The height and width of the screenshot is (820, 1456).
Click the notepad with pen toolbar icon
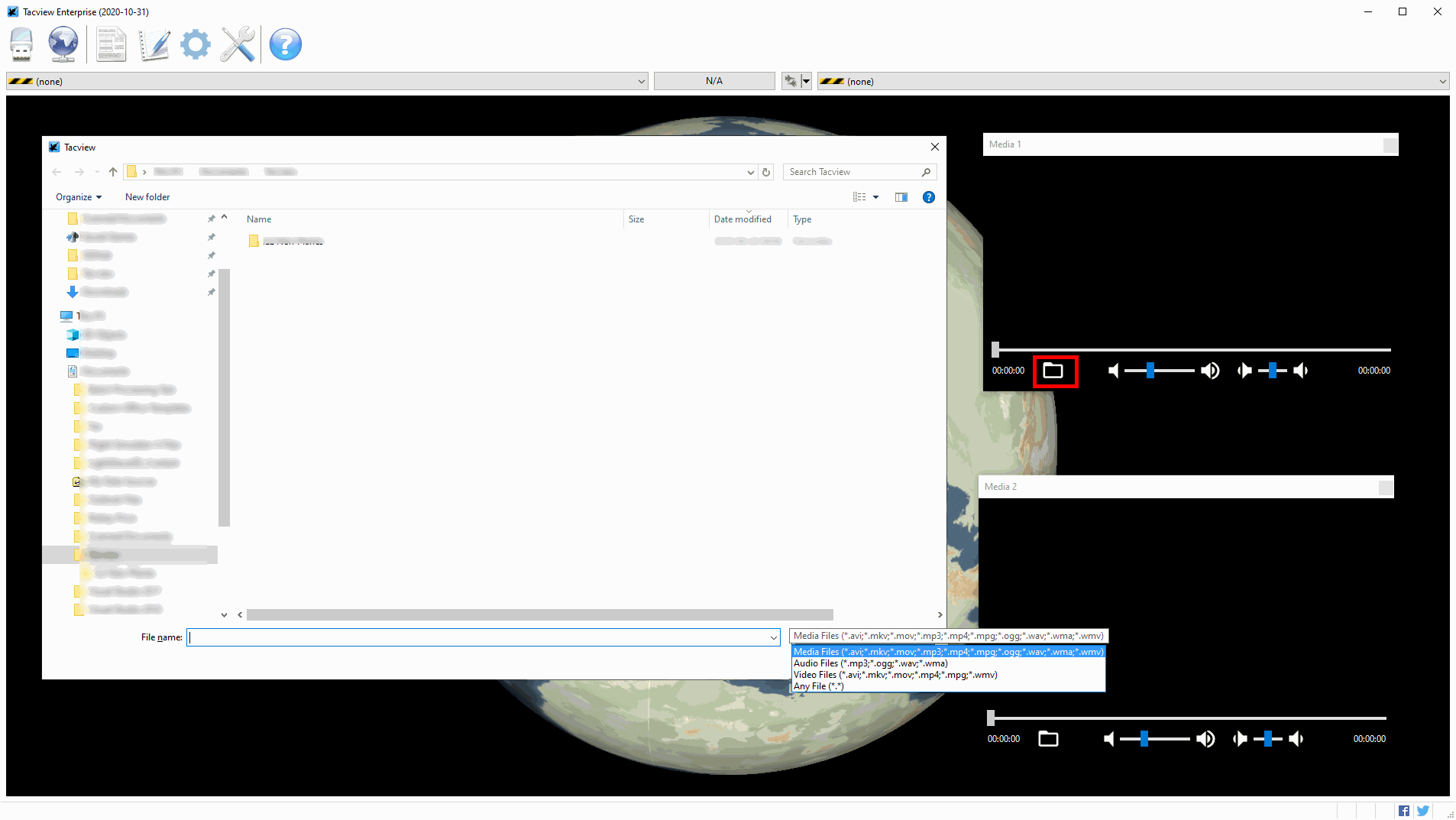click(154, 44)
